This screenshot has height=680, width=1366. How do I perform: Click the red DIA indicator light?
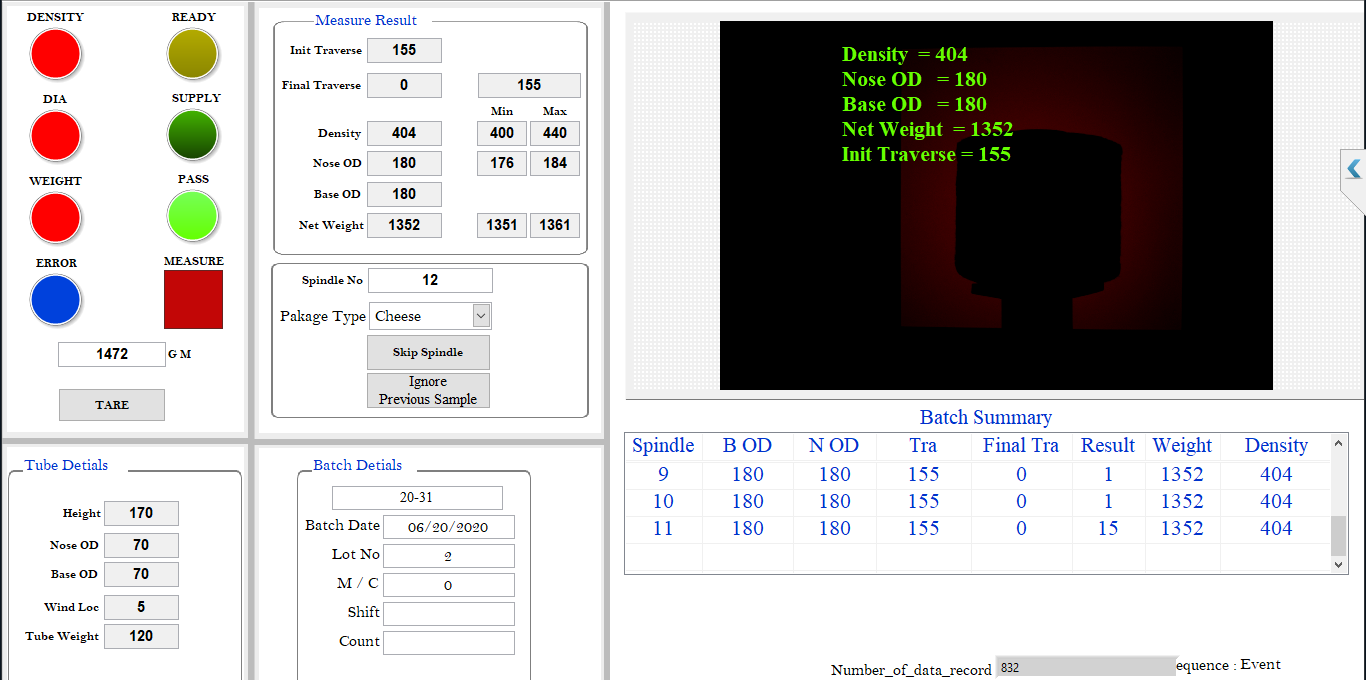[55, 136]
